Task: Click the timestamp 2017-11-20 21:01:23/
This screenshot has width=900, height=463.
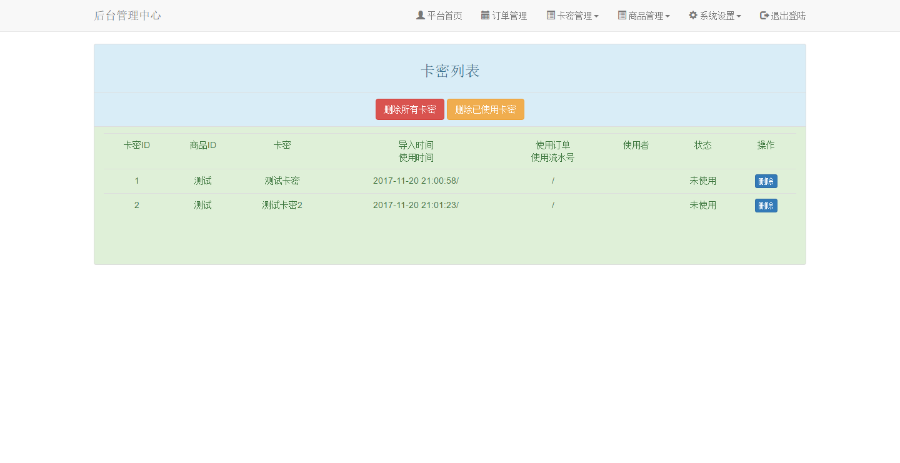Action: [x=416, y=205]
